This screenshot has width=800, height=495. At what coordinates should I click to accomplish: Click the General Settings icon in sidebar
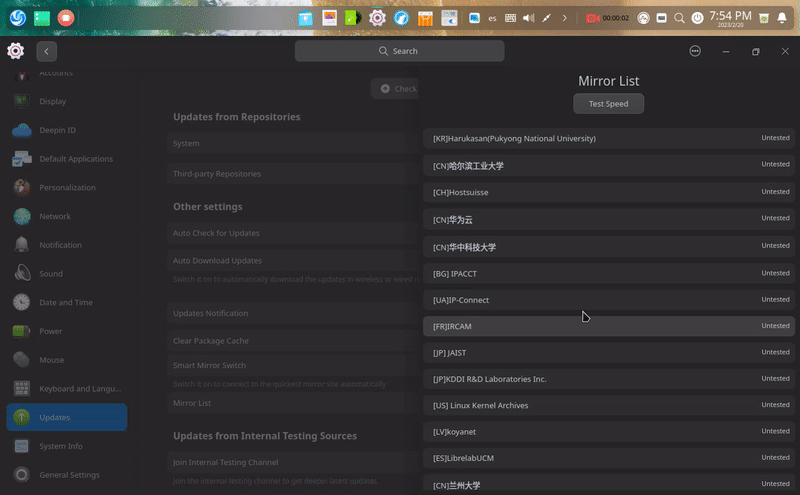coord(21,475)
